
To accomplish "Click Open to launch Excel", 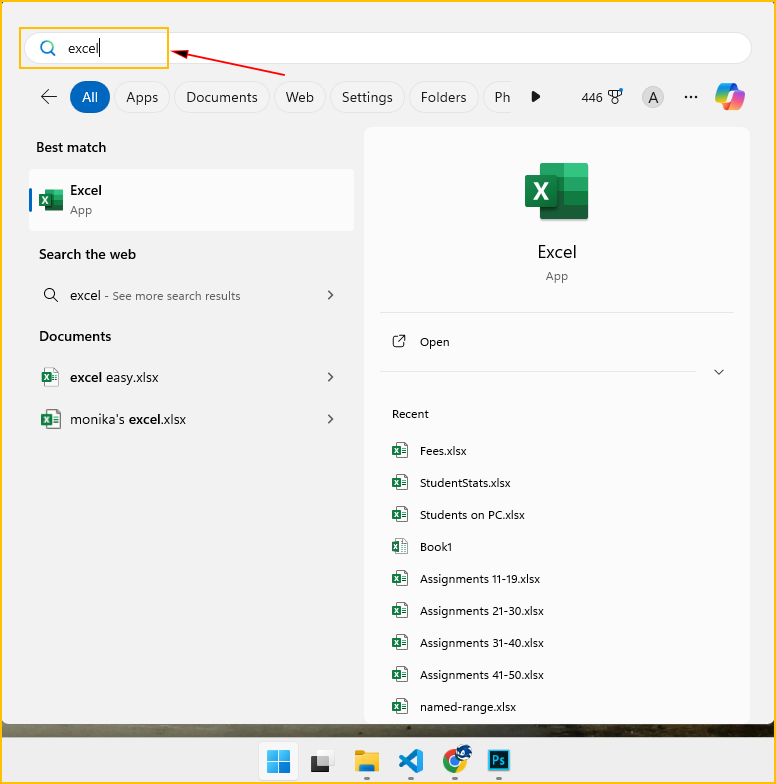I will 434,342.
